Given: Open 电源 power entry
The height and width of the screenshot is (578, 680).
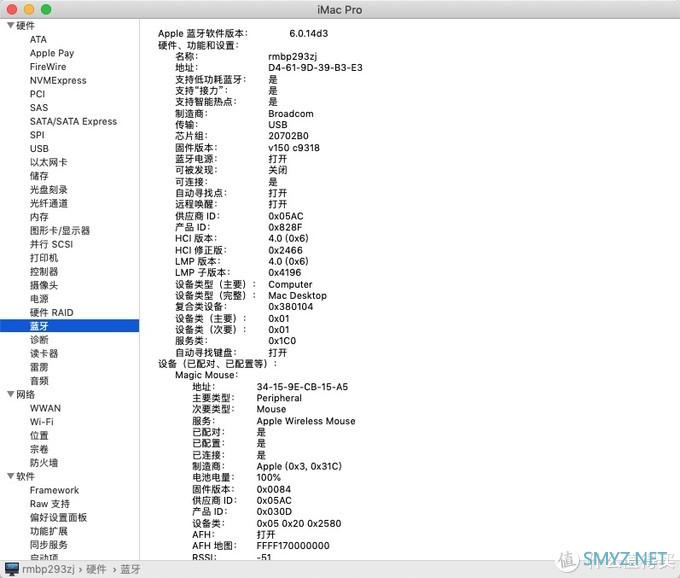Looking at the screenshot, I should (39, 299).
